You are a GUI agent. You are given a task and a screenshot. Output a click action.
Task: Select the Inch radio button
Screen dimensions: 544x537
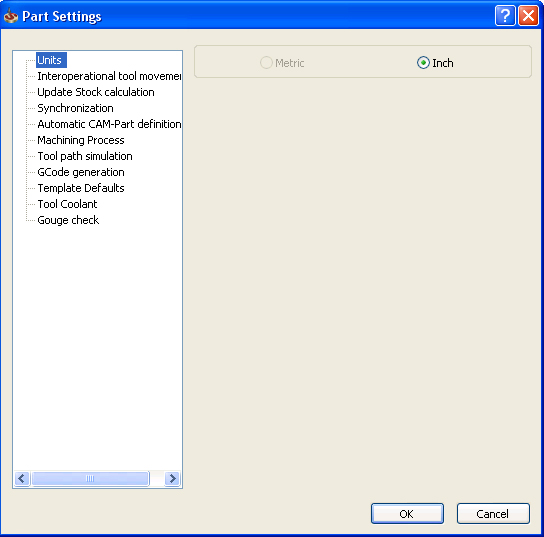pyautogui.click(x=423, y=63)
